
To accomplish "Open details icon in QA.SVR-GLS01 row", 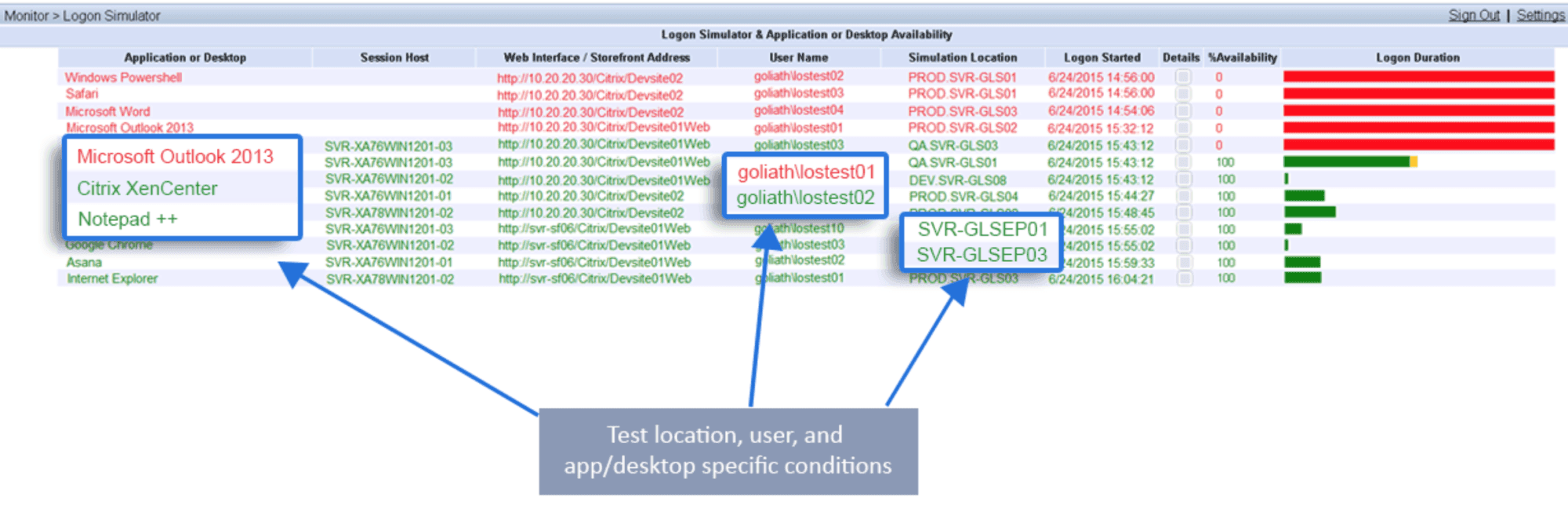I will click(x=1183, y=162).
